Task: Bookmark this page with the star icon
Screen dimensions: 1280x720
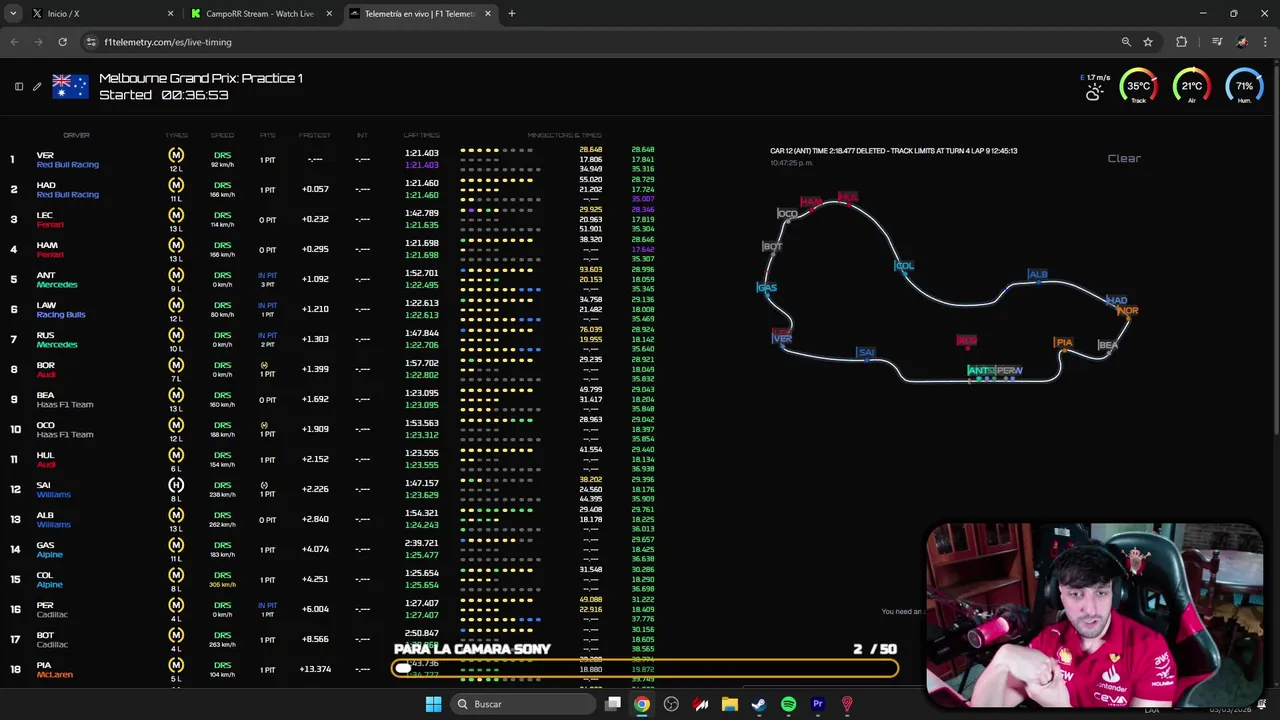Action: 1148,42
